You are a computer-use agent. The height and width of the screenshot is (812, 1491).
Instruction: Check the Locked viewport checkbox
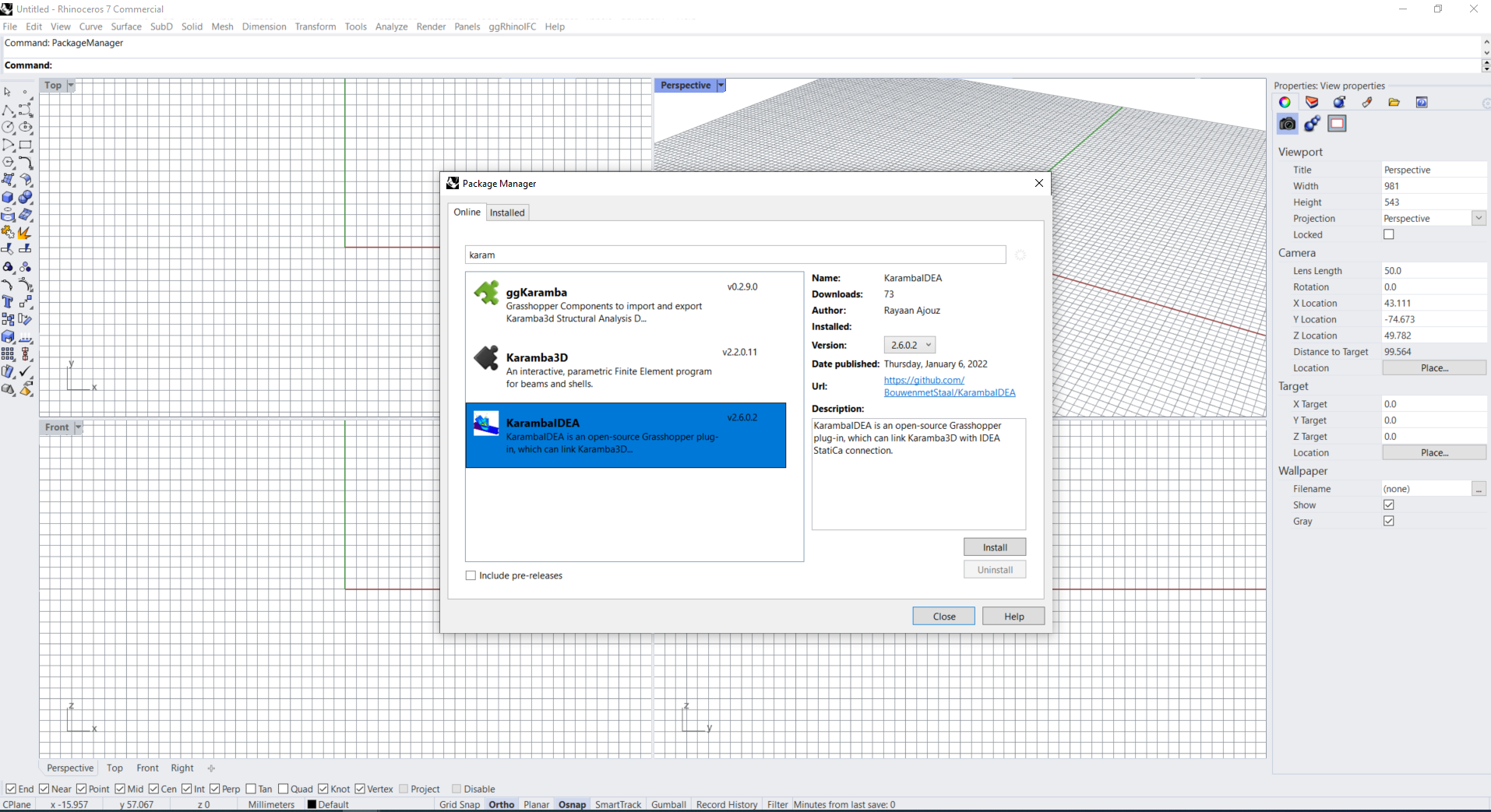(1388, 234)
